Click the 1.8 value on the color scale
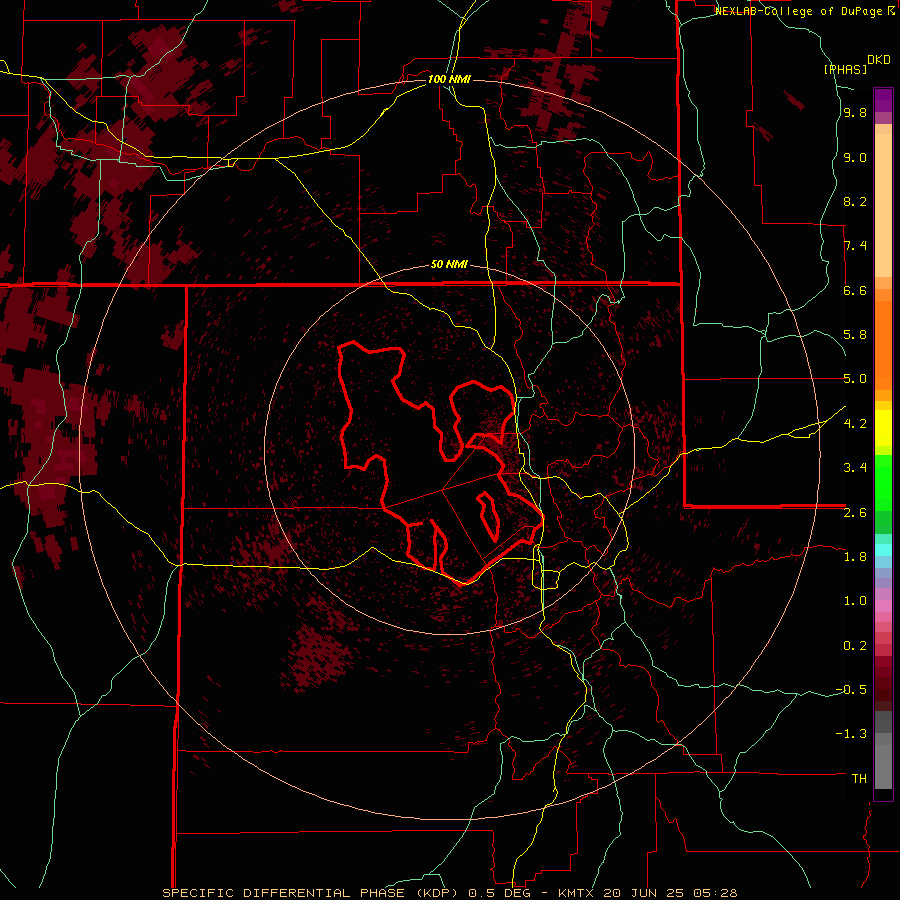This screenshot has width=900, height=900. coord(855,557)
